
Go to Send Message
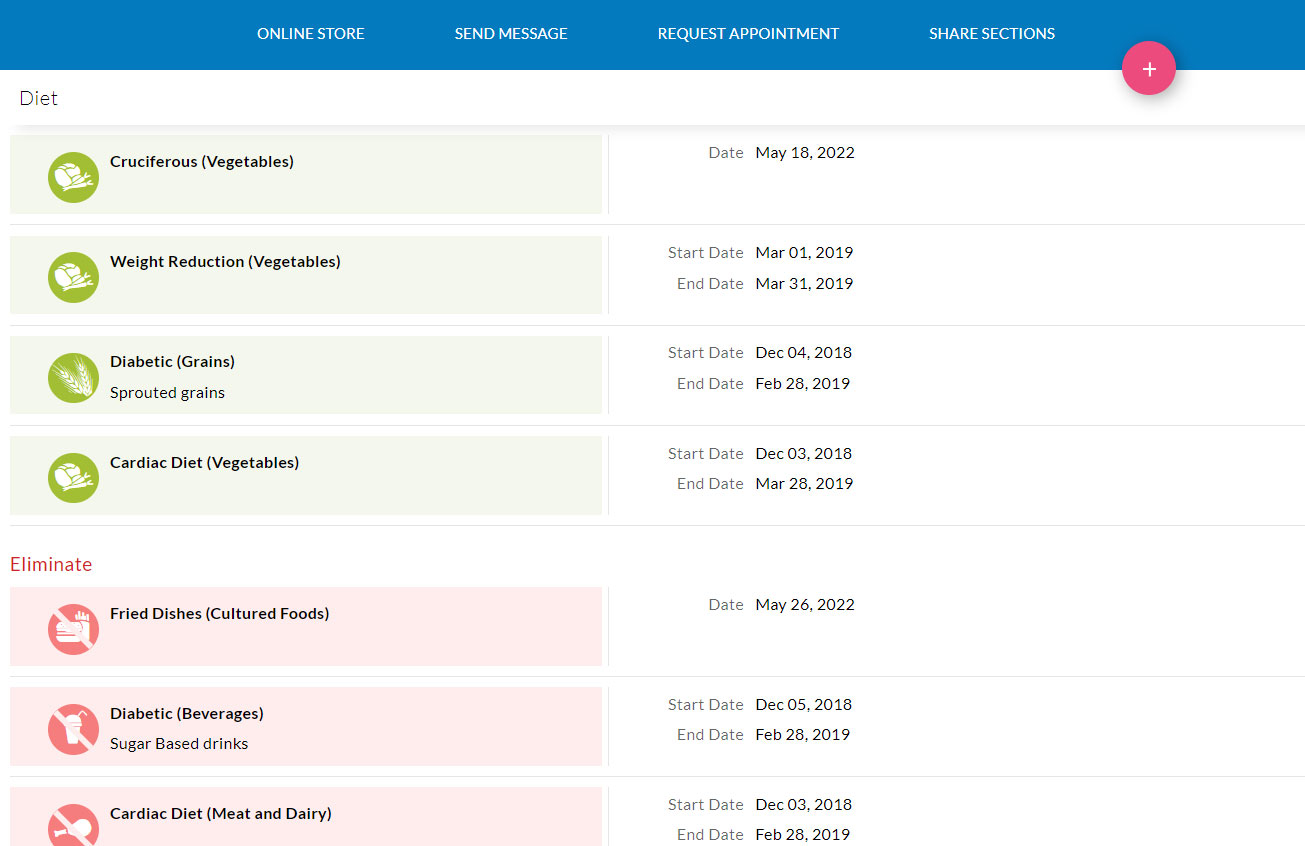click(x=510, y=34)
